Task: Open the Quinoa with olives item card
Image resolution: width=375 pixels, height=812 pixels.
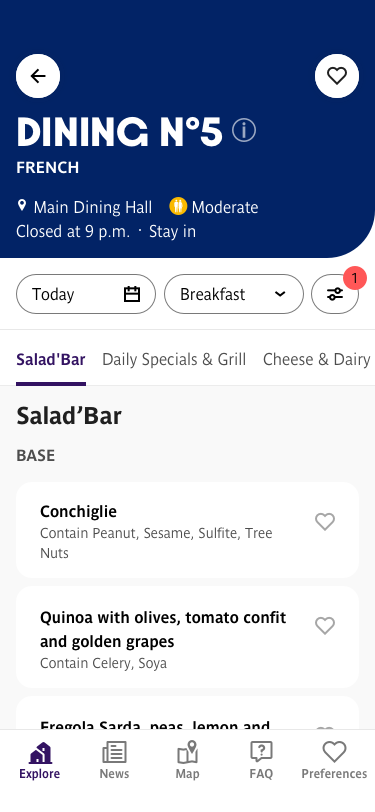Action: click(x=188, y=637)
